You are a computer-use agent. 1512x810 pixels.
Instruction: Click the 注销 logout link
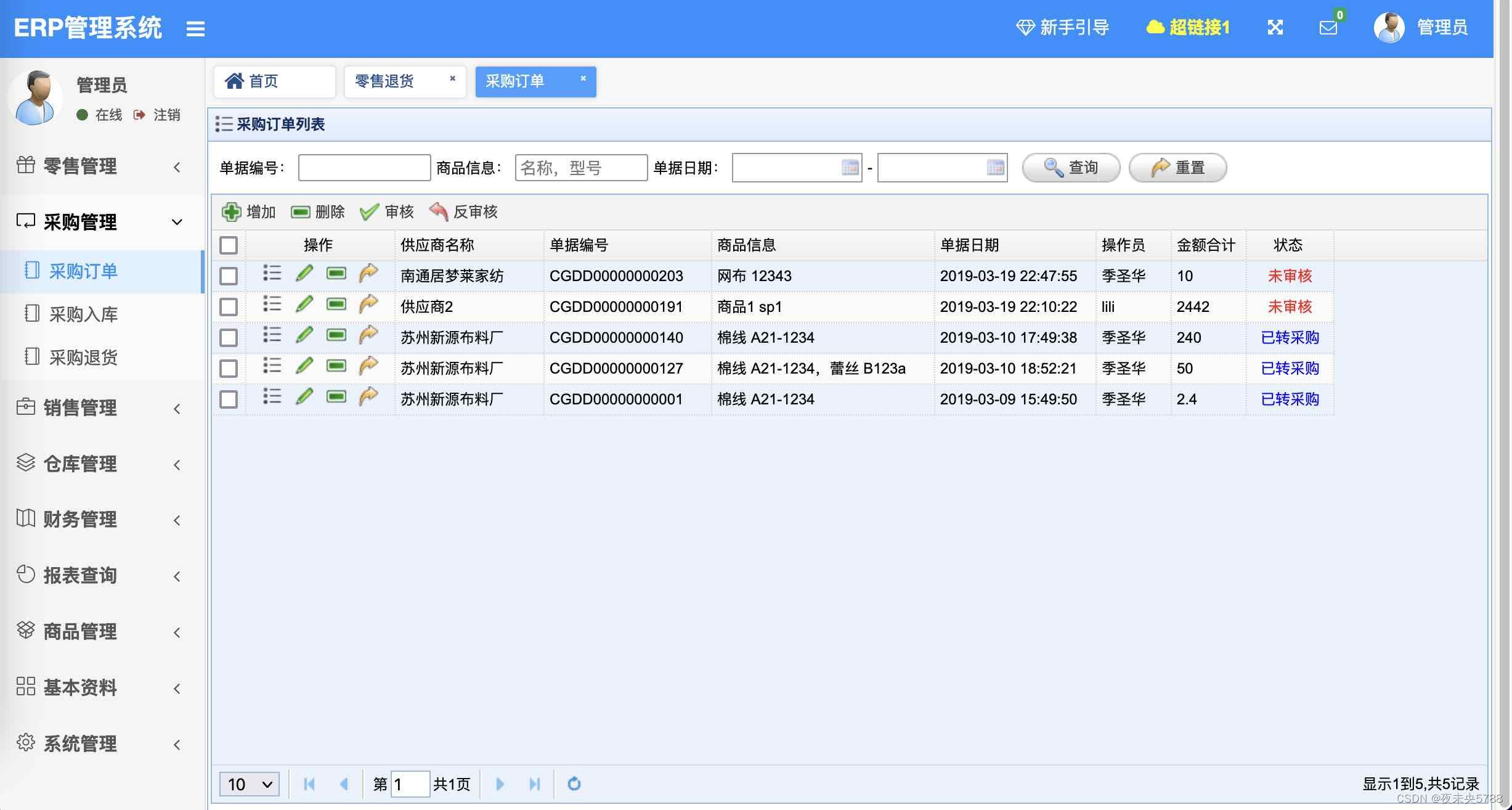(x=165, y=115)
